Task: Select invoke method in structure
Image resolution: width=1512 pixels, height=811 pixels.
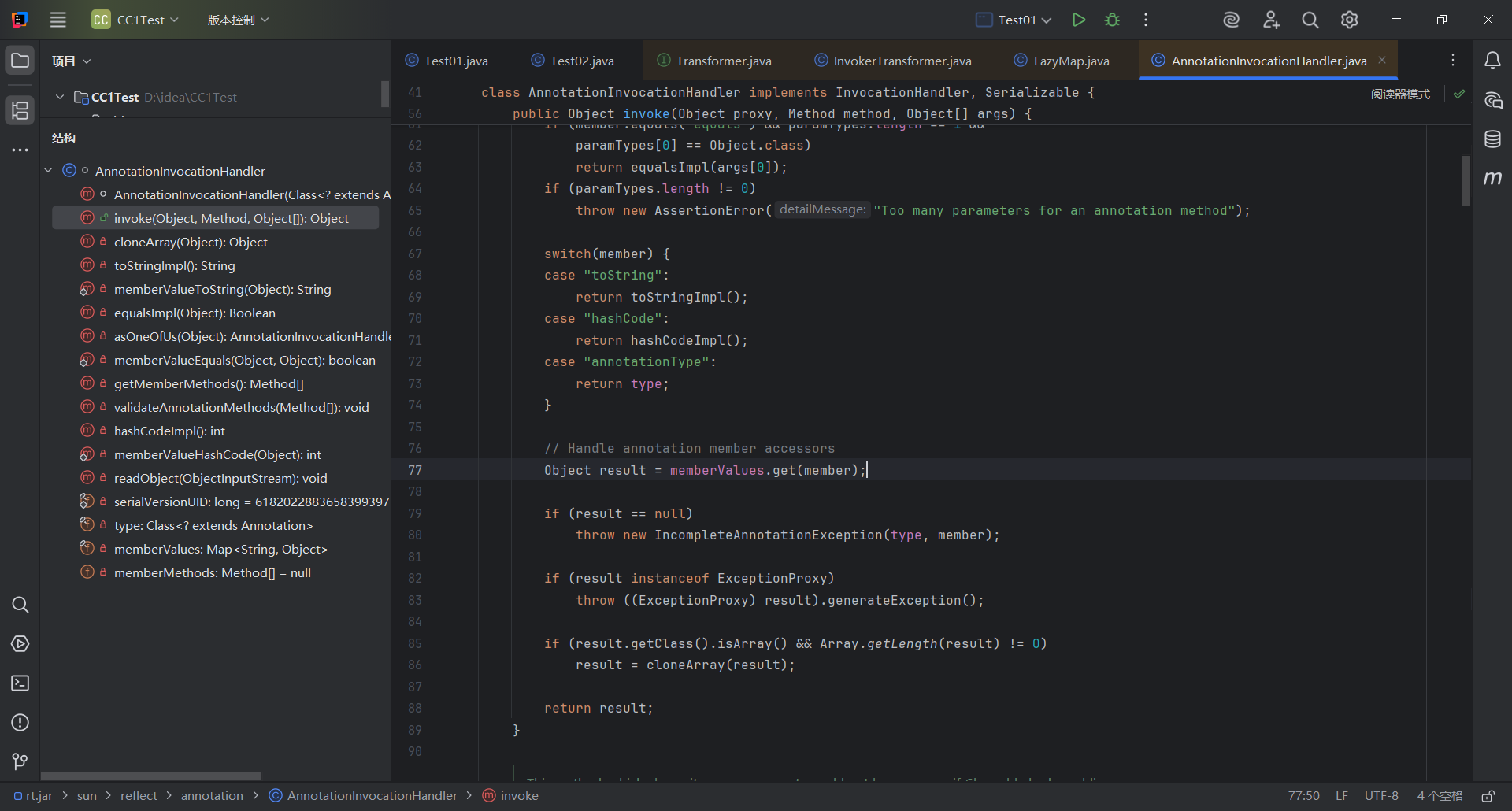Action: [x=215, y=218]
